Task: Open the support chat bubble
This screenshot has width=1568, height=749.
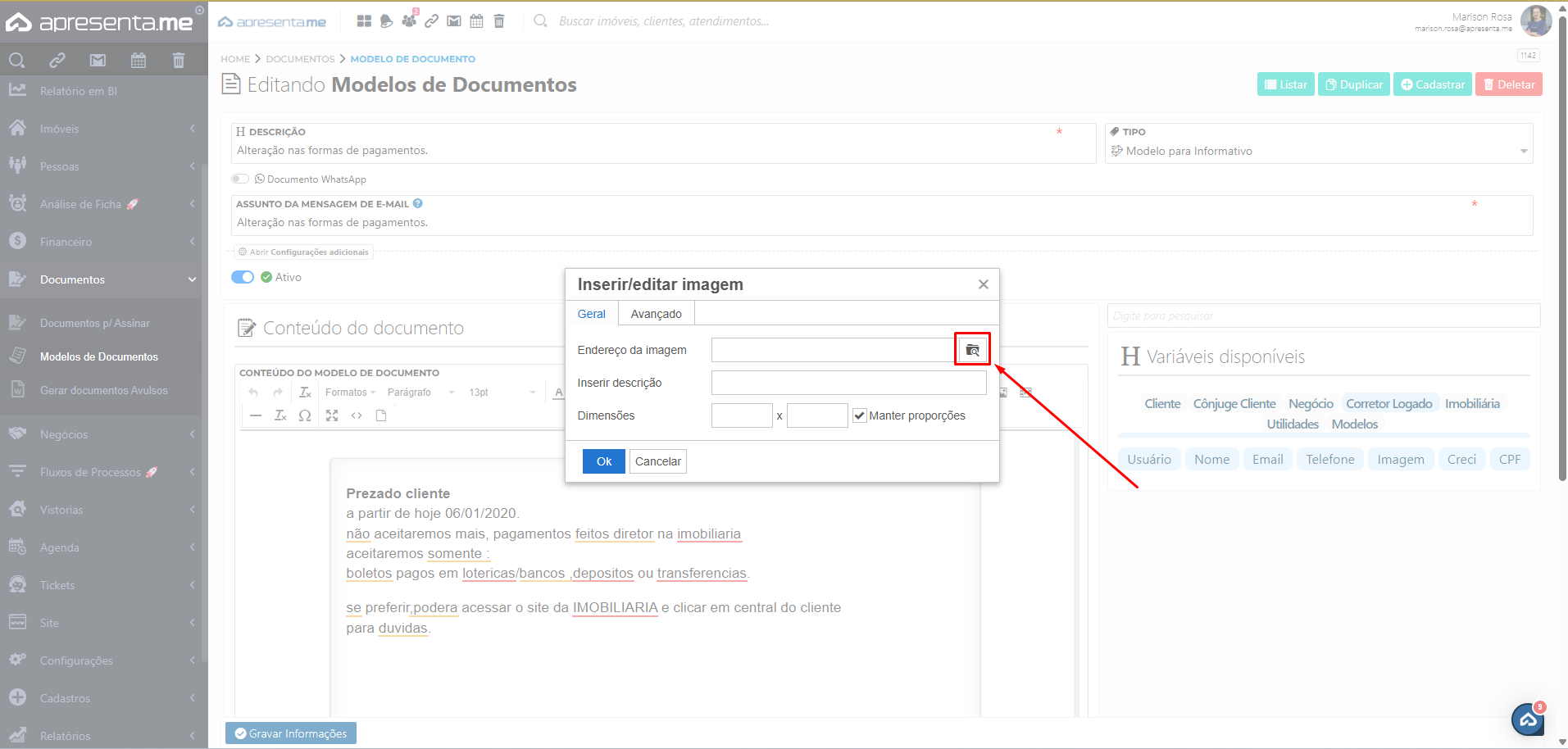Action: point(1528,719)
